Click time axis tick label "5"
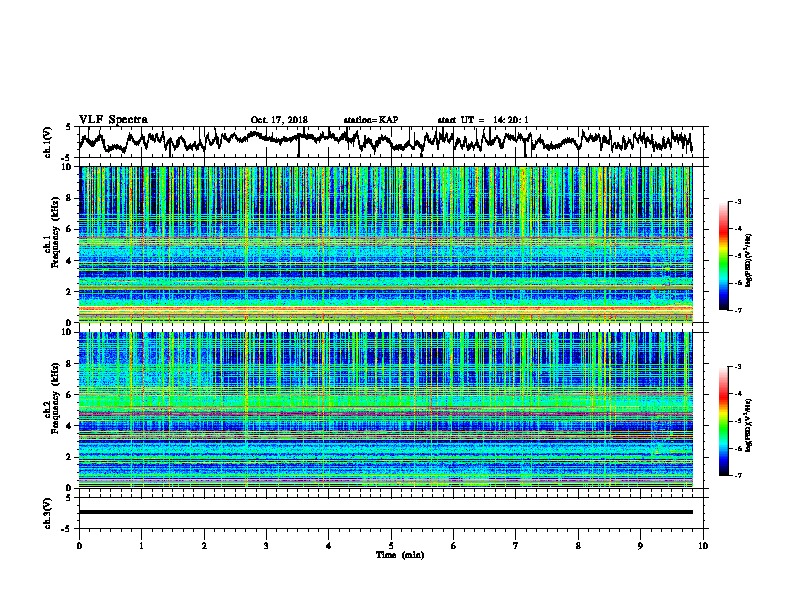 [391, 546]
